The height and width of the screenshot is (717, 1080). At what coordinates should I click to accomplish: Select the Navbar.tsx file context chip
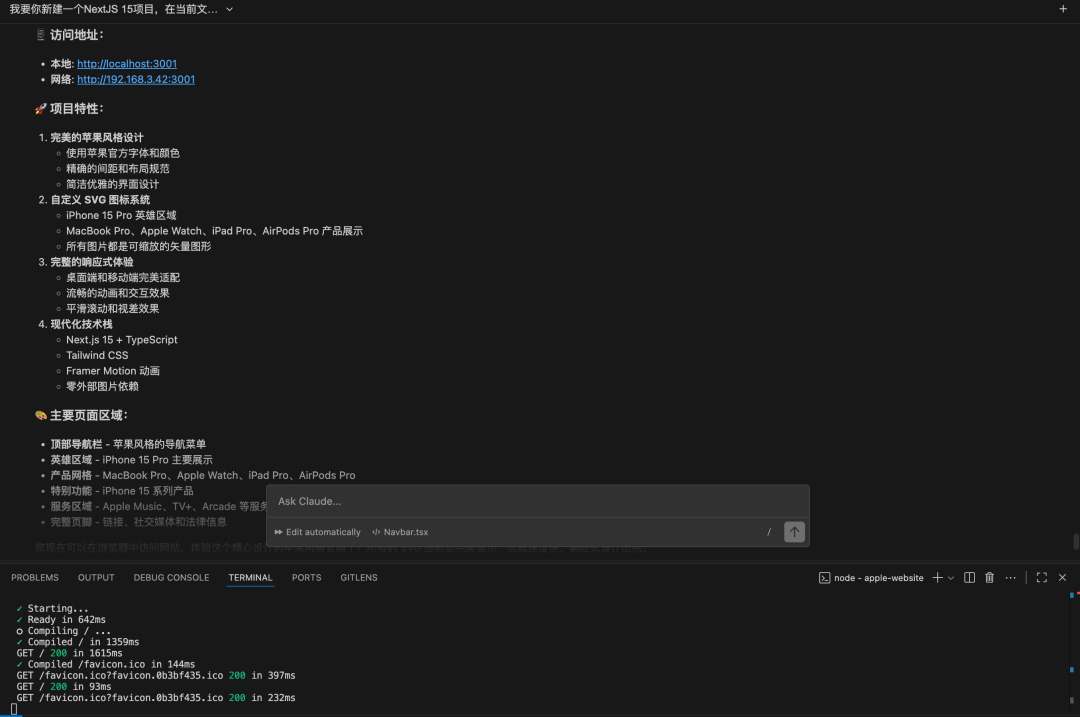tap(400, 532)
